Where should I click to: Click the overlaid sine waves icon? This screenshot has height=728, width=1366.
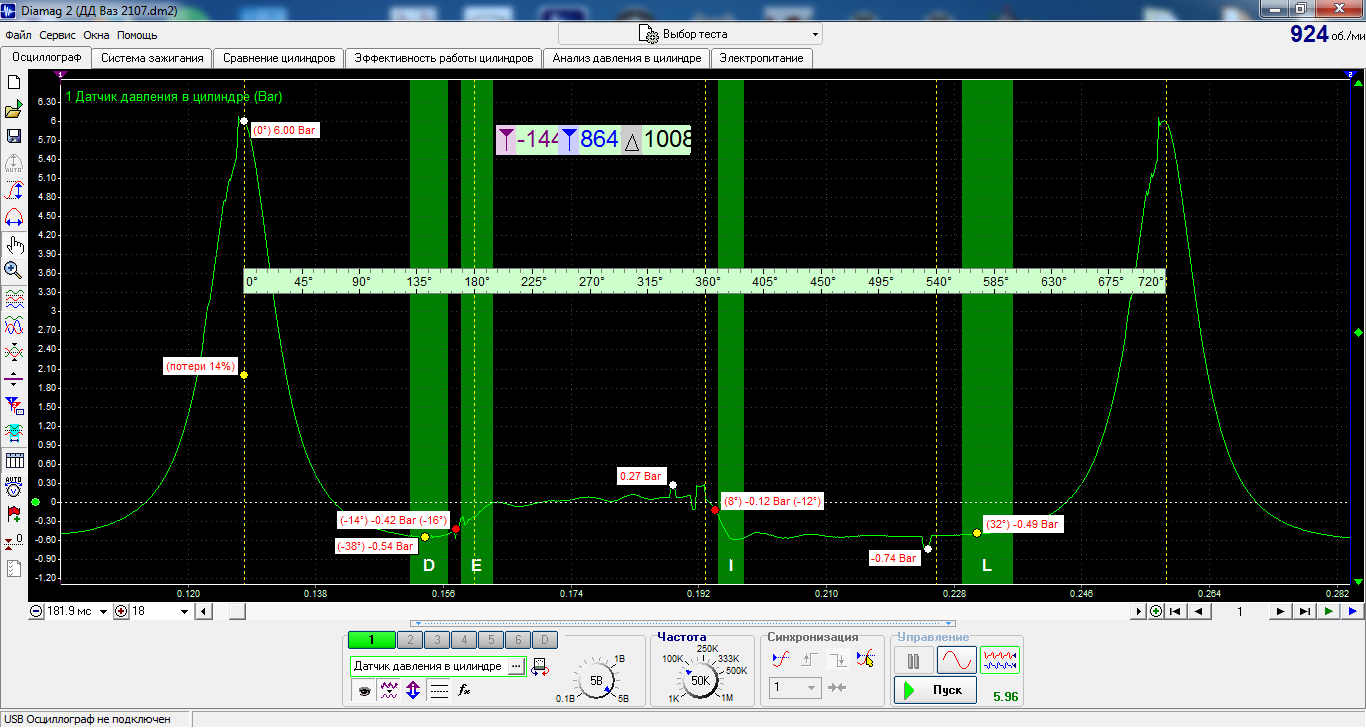pyautogui.click(x=14, y=325)
